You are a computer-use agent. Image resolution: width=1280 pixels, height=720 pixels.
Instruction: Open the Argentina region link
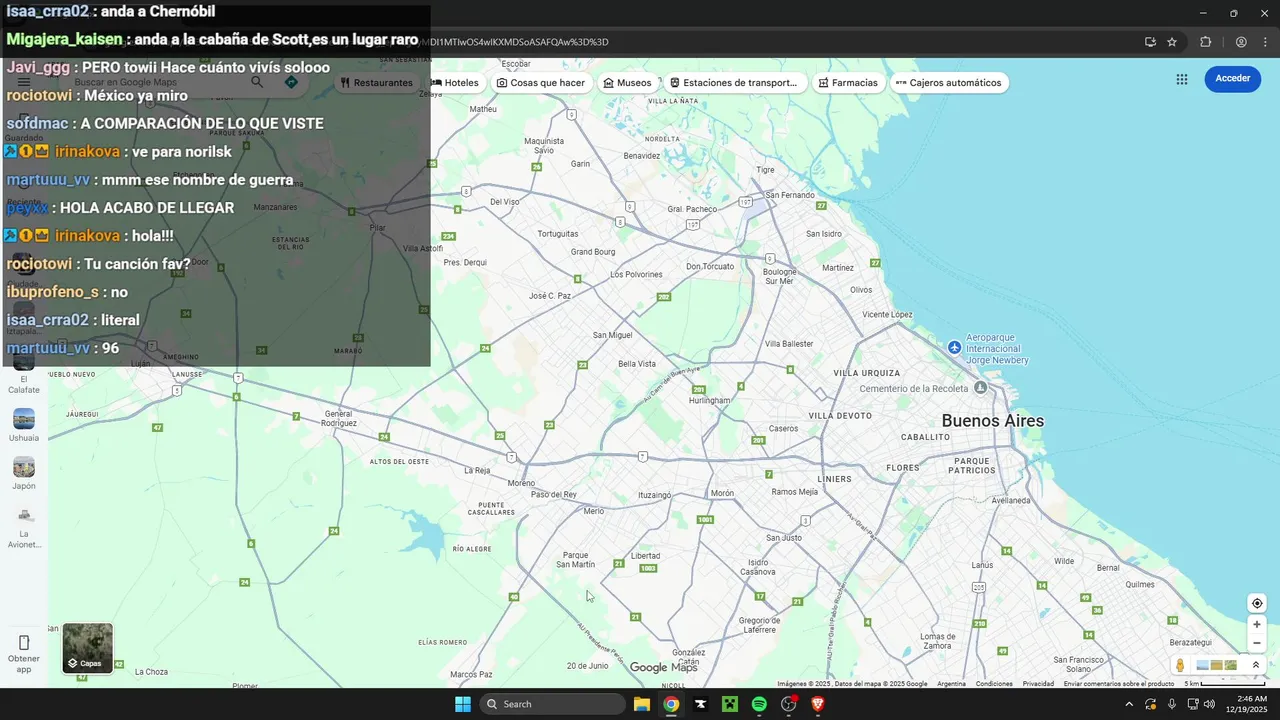(x=951, y=684)
